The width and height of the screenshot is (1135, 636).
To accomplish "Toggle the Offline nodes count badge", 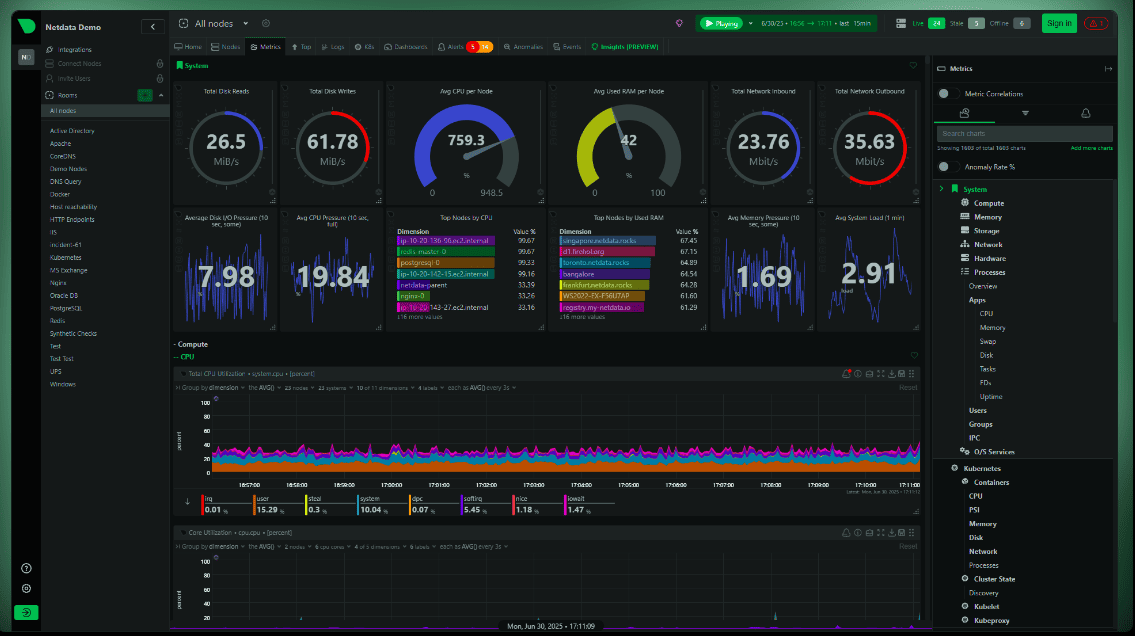I will click(x=1021, y=23).
